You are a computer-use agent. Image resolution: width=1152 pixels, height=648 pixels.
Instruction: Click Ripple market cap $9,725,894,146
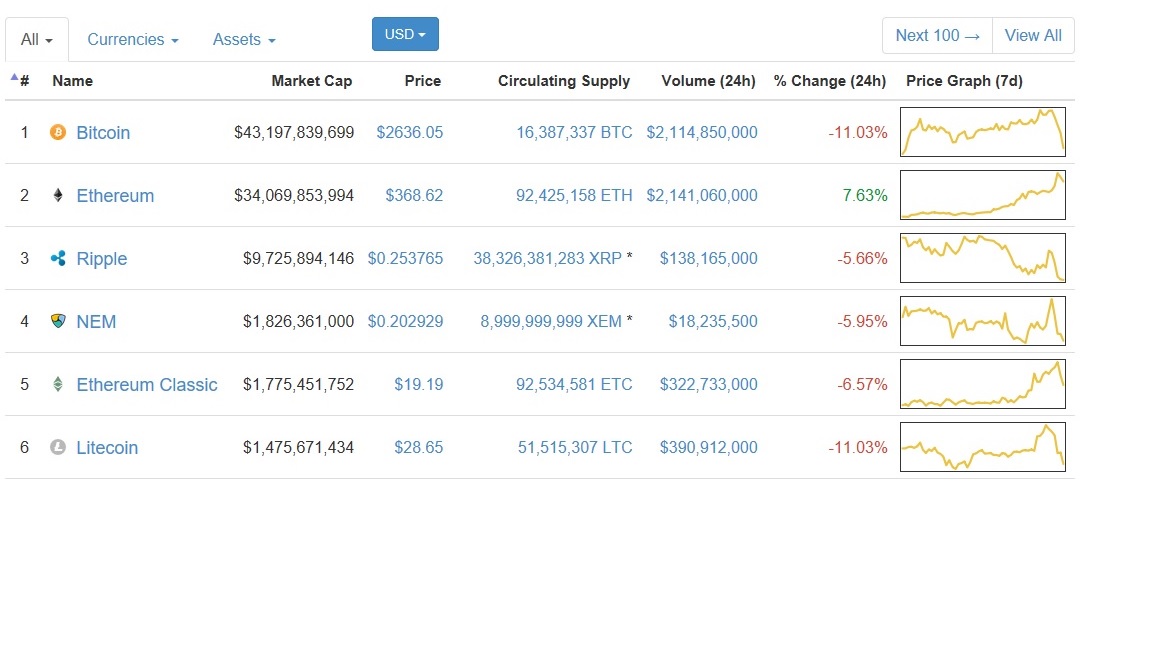click(x=298, y=259)
